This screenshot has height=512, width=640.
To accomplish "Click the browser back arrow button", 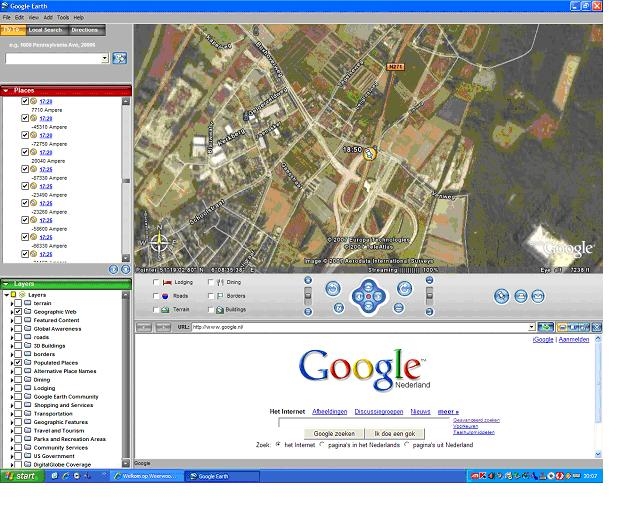I will 143,327.
